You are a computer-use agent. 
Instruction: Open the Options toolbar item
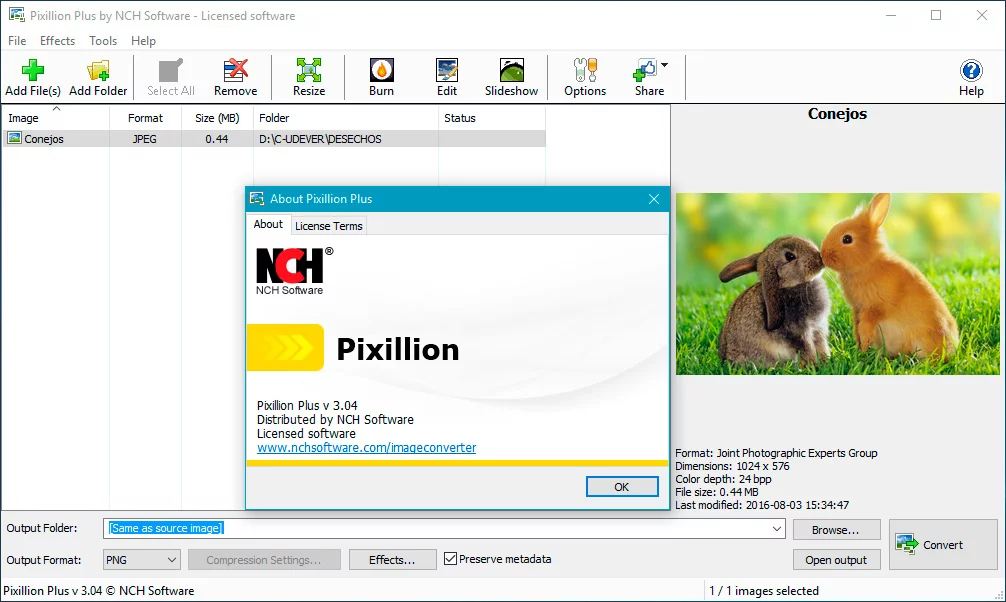(584, 77)
